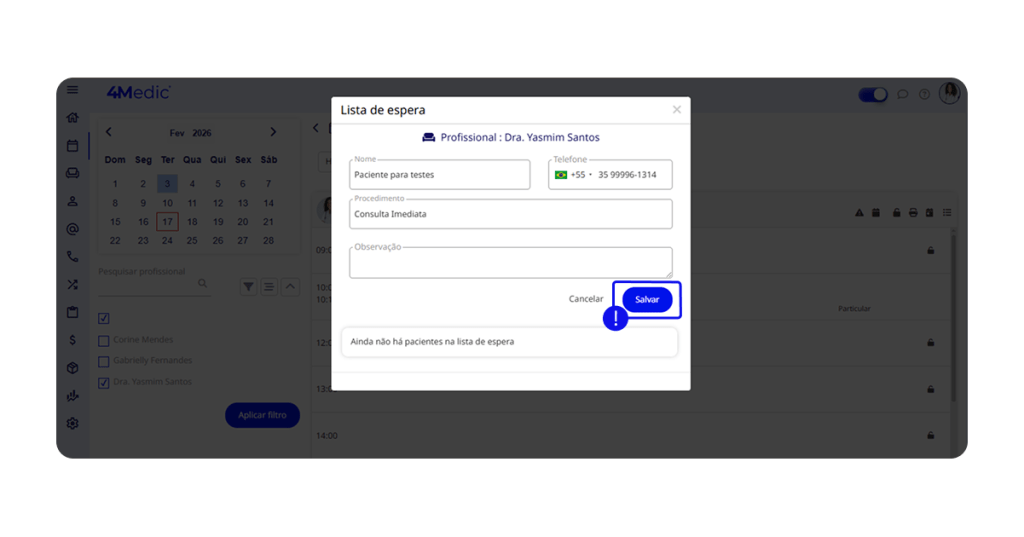This screenshot has height=537, width=1024.
Task: Click Cancelar in the waiting list dialog
Action: 586,299
